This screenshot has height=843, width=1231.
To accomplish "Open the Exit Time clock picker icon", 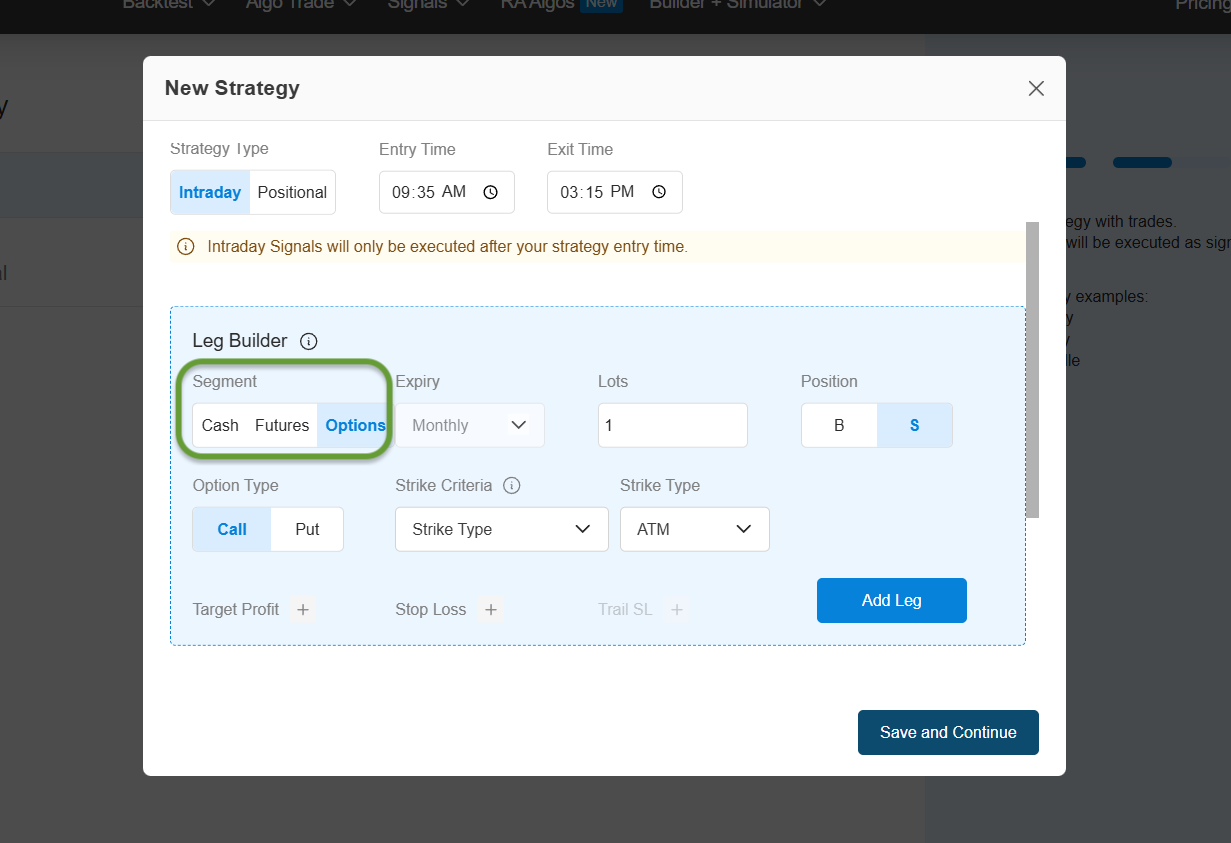I will 658,192.
